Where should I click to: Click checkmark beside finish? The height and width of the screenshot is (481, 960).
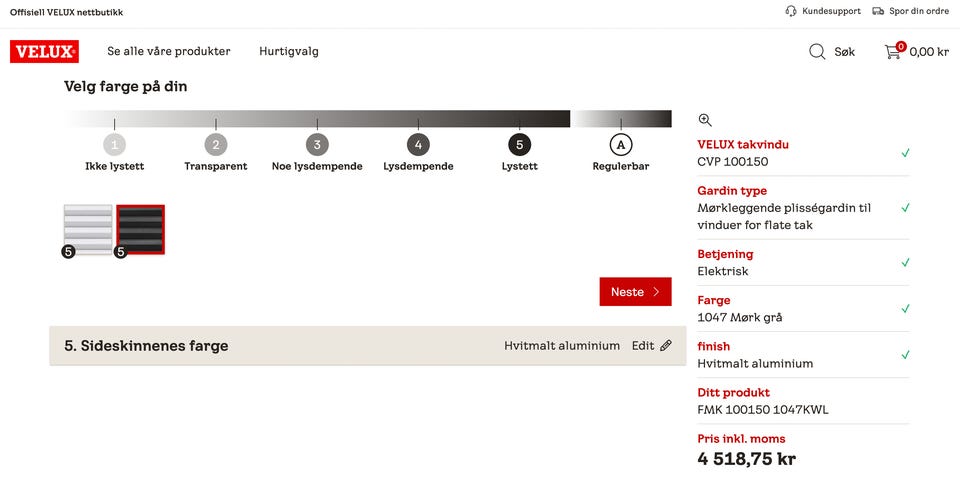pyautogui.click(x=905, y=354)
